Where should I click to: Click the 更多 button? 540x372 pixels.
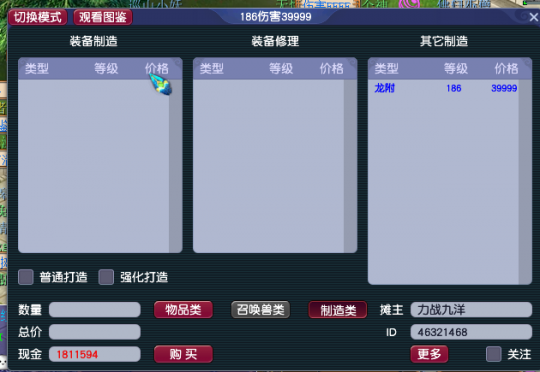429,354
